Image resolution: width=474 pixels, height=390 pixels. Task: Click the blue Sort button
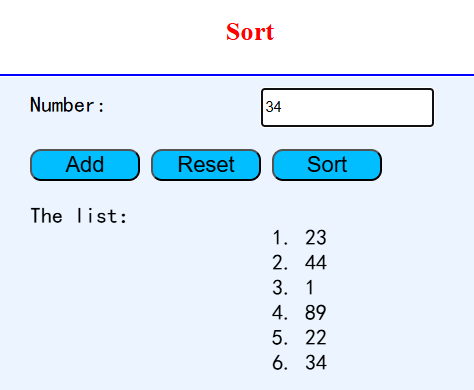327,165
